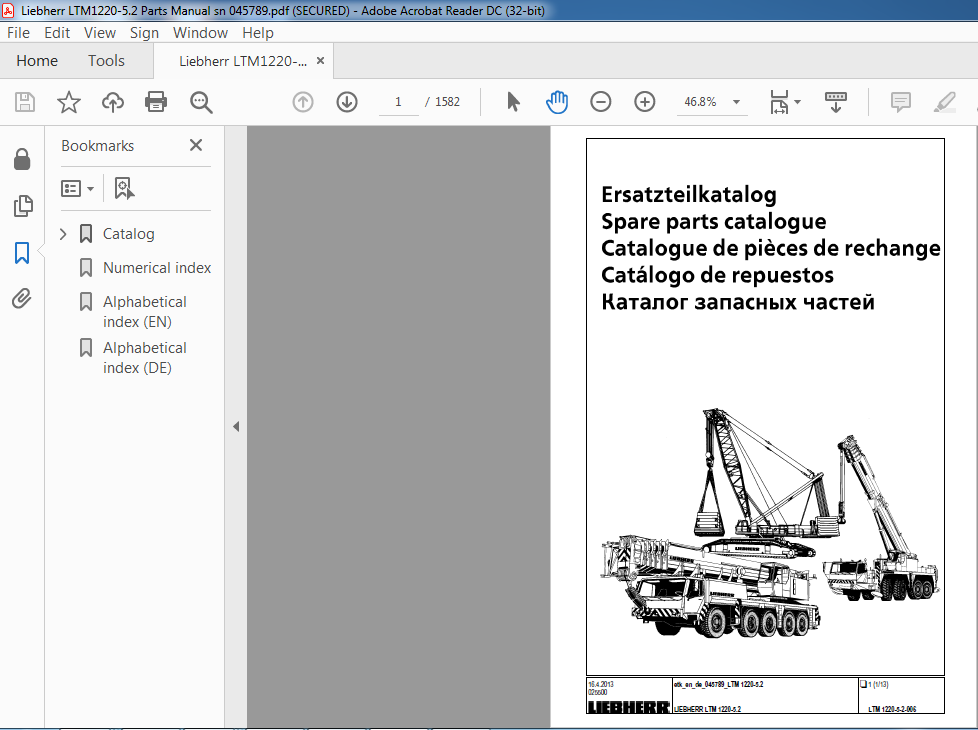Open the attachments paperclip panel
Viewport: 978px width, 730px height.
click(22, 299)
